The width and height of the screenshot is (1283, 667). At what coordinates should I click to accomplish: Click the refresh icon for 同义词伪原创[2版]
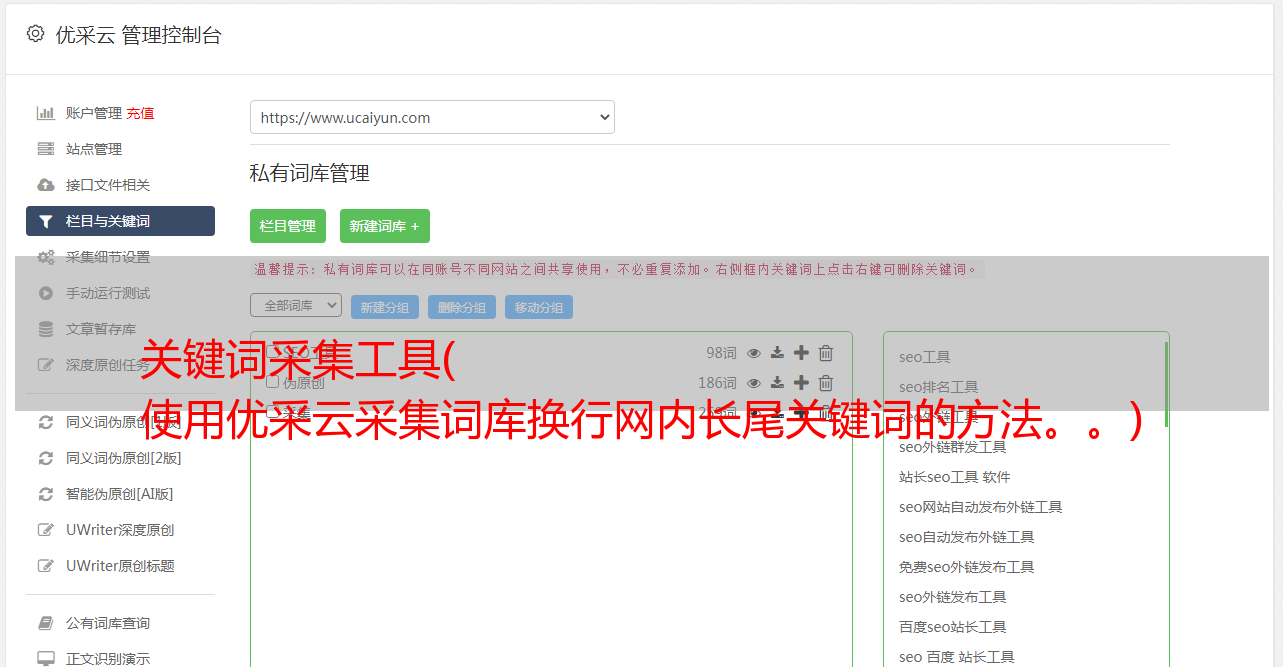(x=46, y=458)
